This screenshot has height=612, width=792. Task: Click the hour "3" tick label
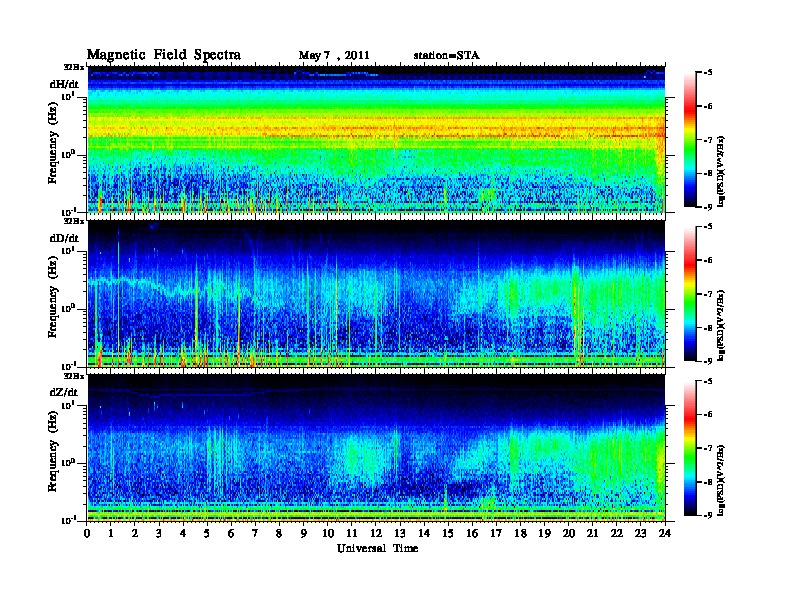(x=159, y=533)
